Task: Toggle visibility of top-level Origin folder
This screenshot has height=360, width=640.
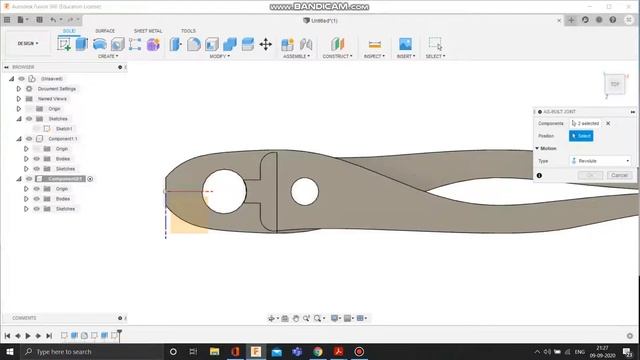Action: pyautogui.click(x=29, y=109)
